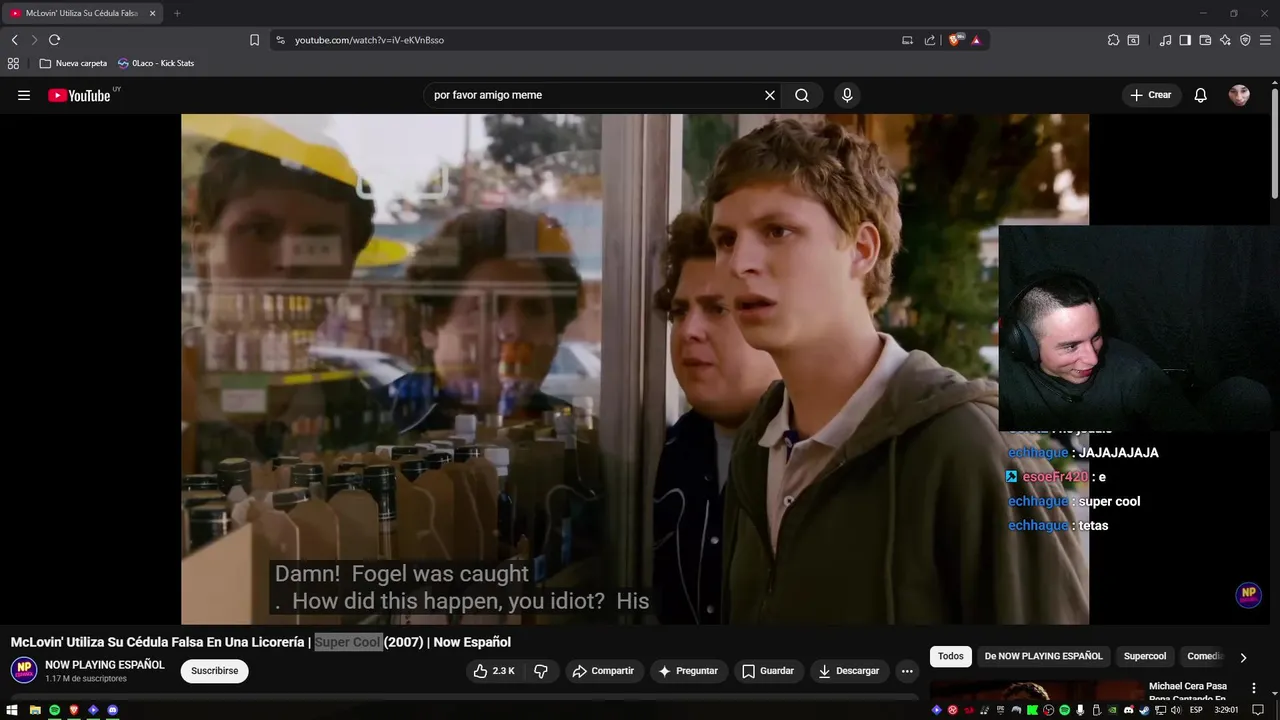
Task: Click the NP channel watermark on video
Action: (1248, 594)
